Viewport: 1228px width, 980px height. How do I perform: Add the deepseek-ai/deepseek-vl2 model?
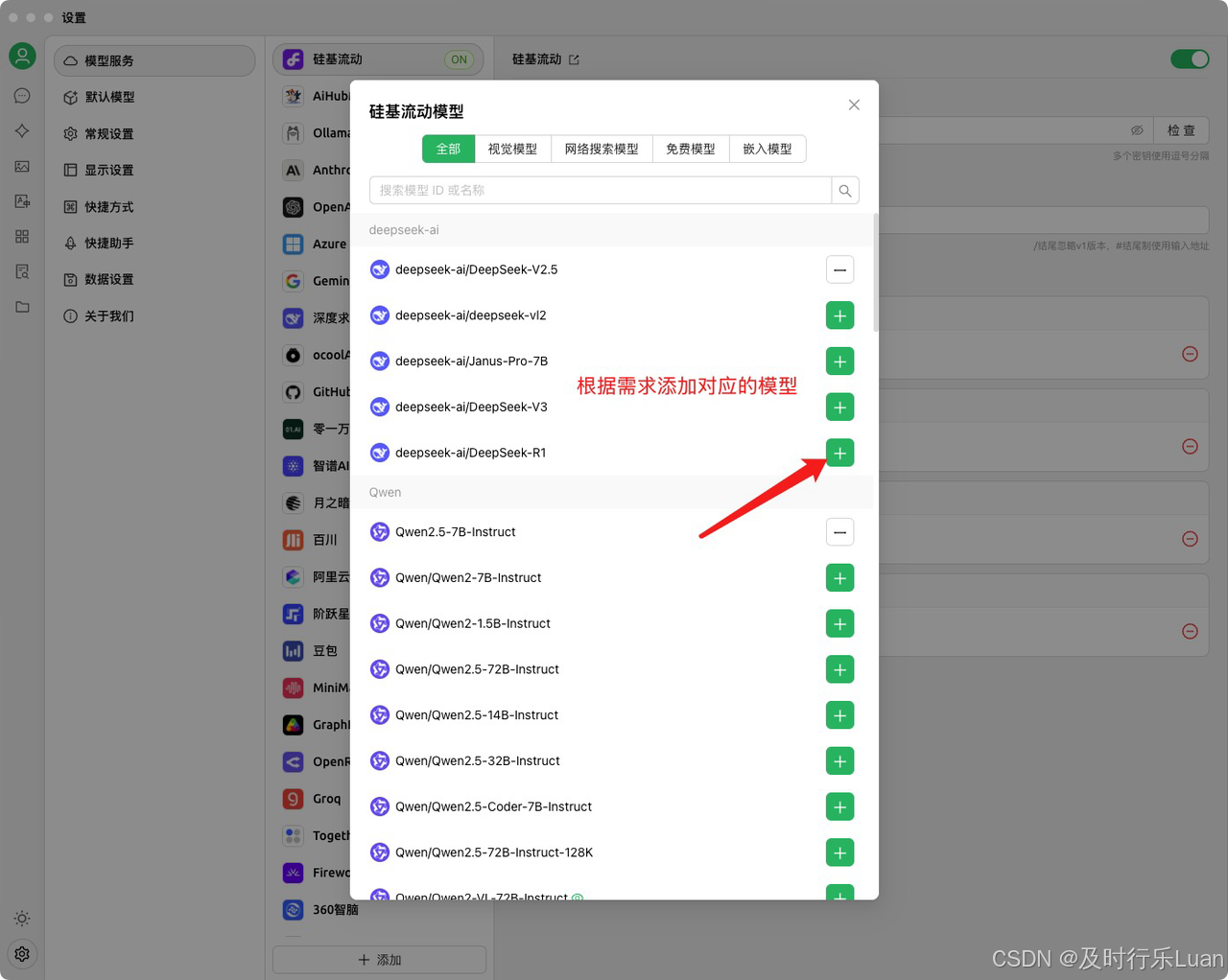839,315
